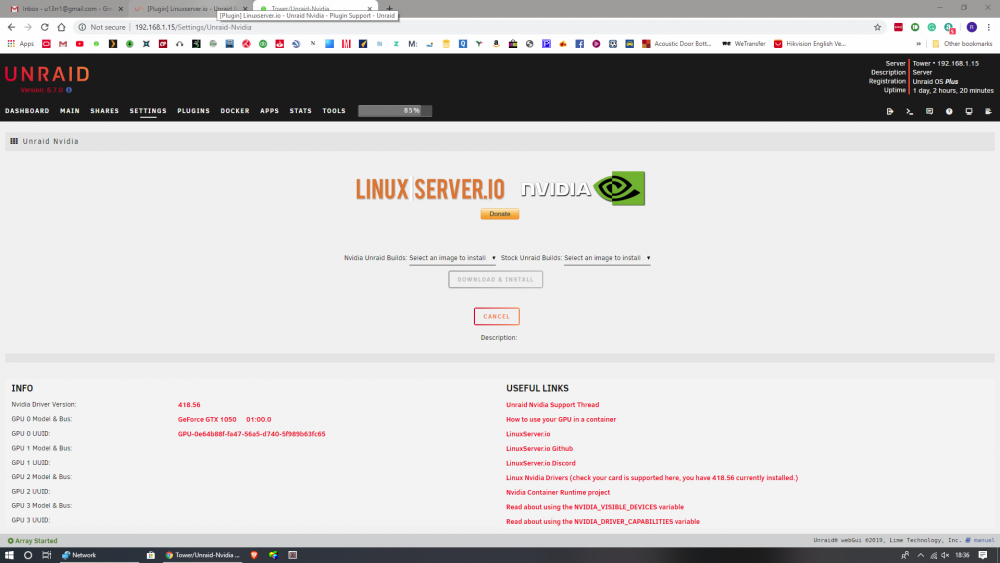This screenshot has width=1000, height=563.
Task: Click the Acoustic Door Bott... bookmark
Action: pos(676,44)
